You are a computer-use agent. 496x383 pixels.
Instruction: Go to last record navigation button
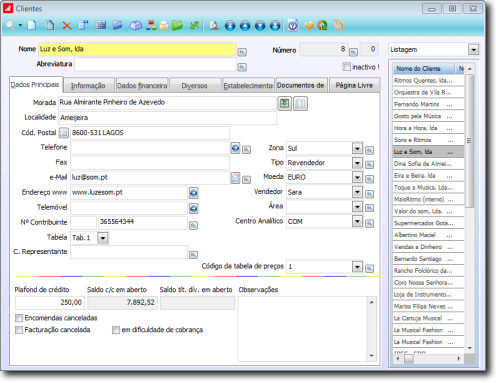pyautogui.click(x=275, y=26)
